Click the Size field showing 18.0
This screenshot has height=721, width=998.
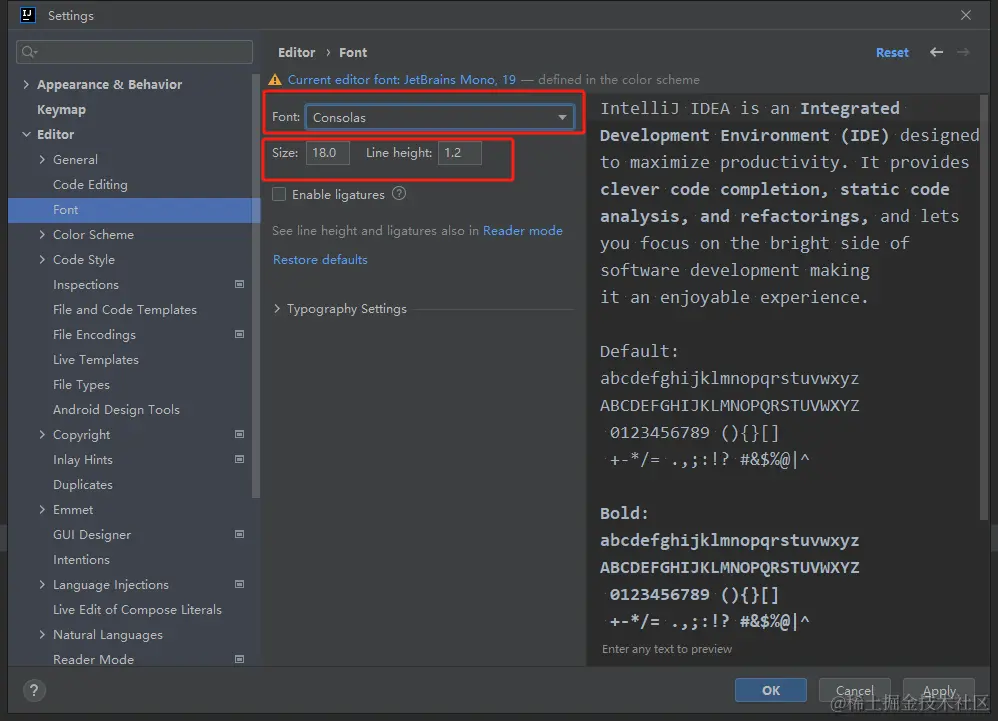point(328,153)
